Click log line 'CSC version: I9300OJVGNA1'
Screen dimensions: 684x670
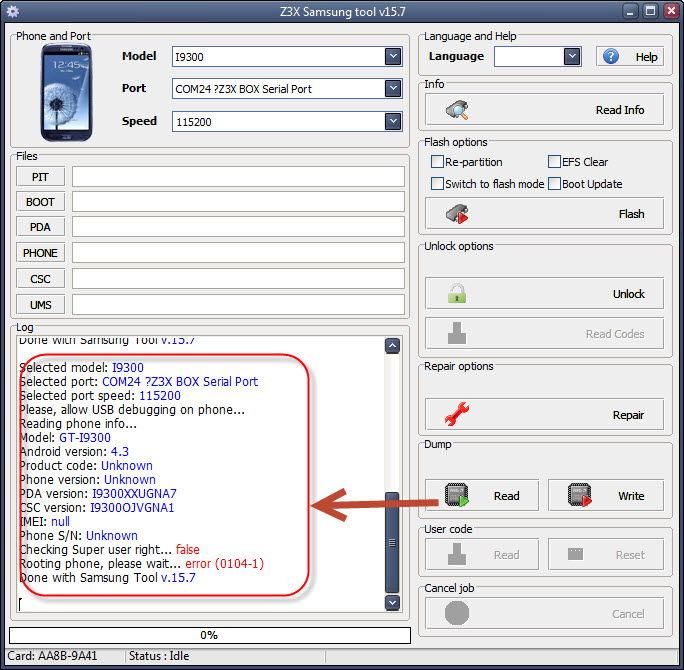[97, 507]
